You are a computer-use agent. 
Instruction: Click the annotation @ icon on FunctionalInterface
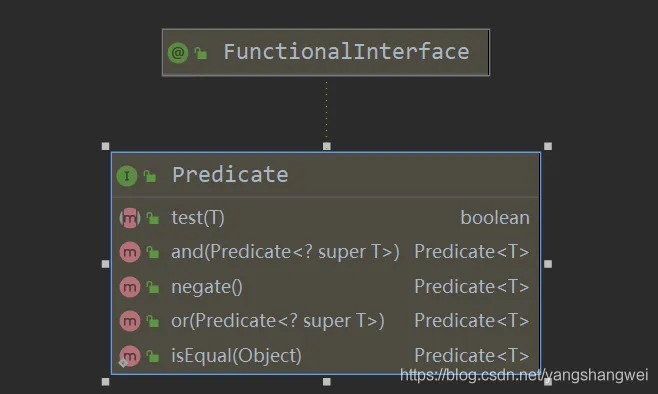178,53
